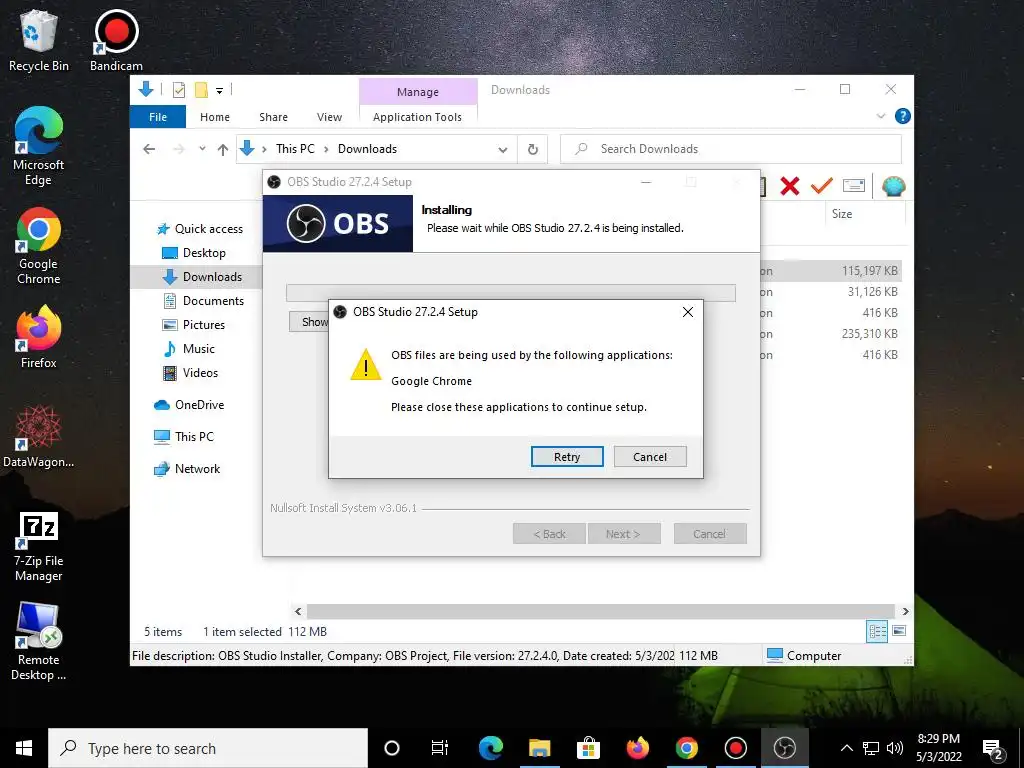The height and width of the screenshot is (768, 1024).
Task: Open Google Chrome desktop shortcut
Action: tap(39, 246)
